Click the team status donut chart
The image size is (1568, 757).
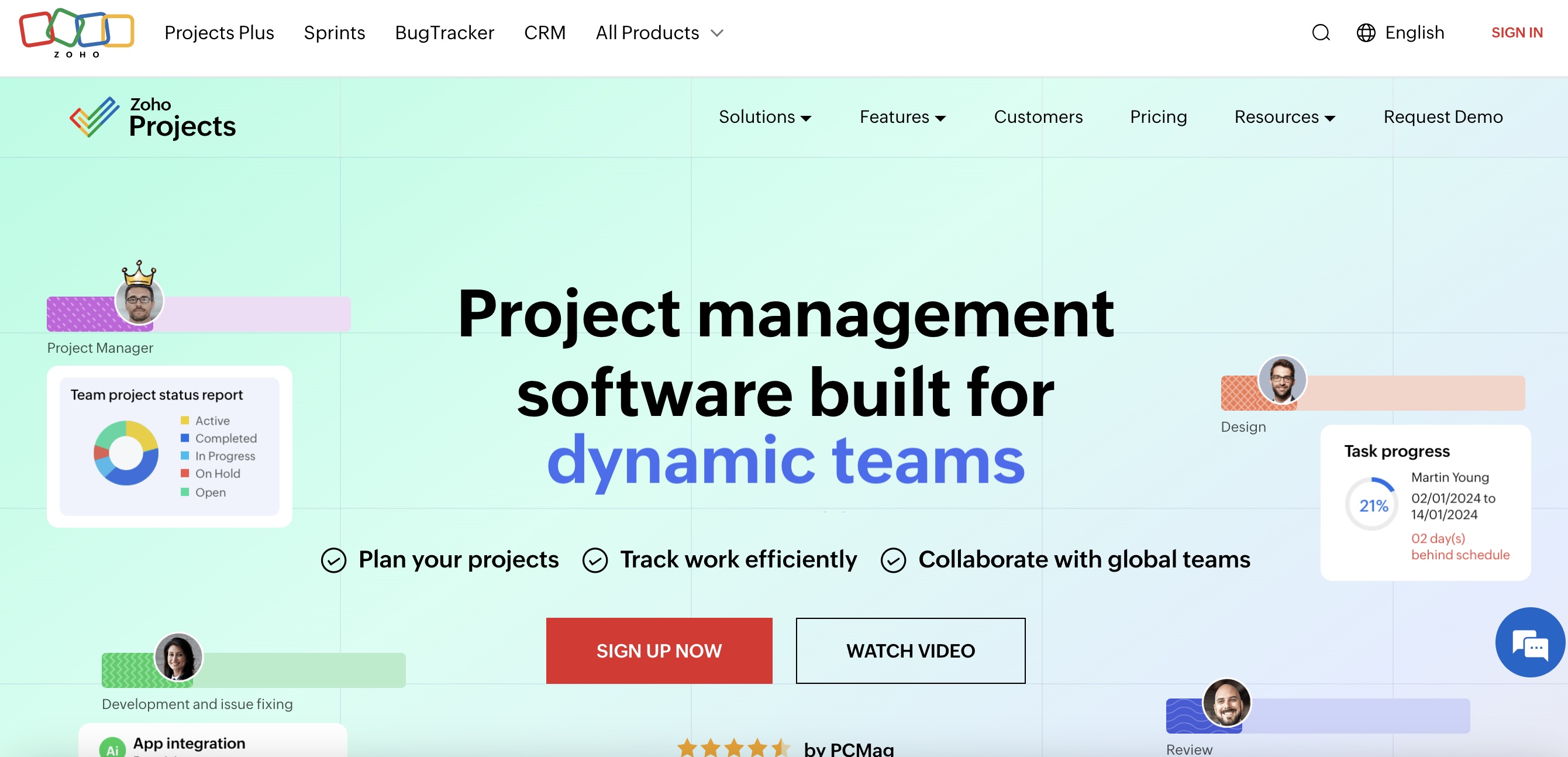(x=126, y=453)
